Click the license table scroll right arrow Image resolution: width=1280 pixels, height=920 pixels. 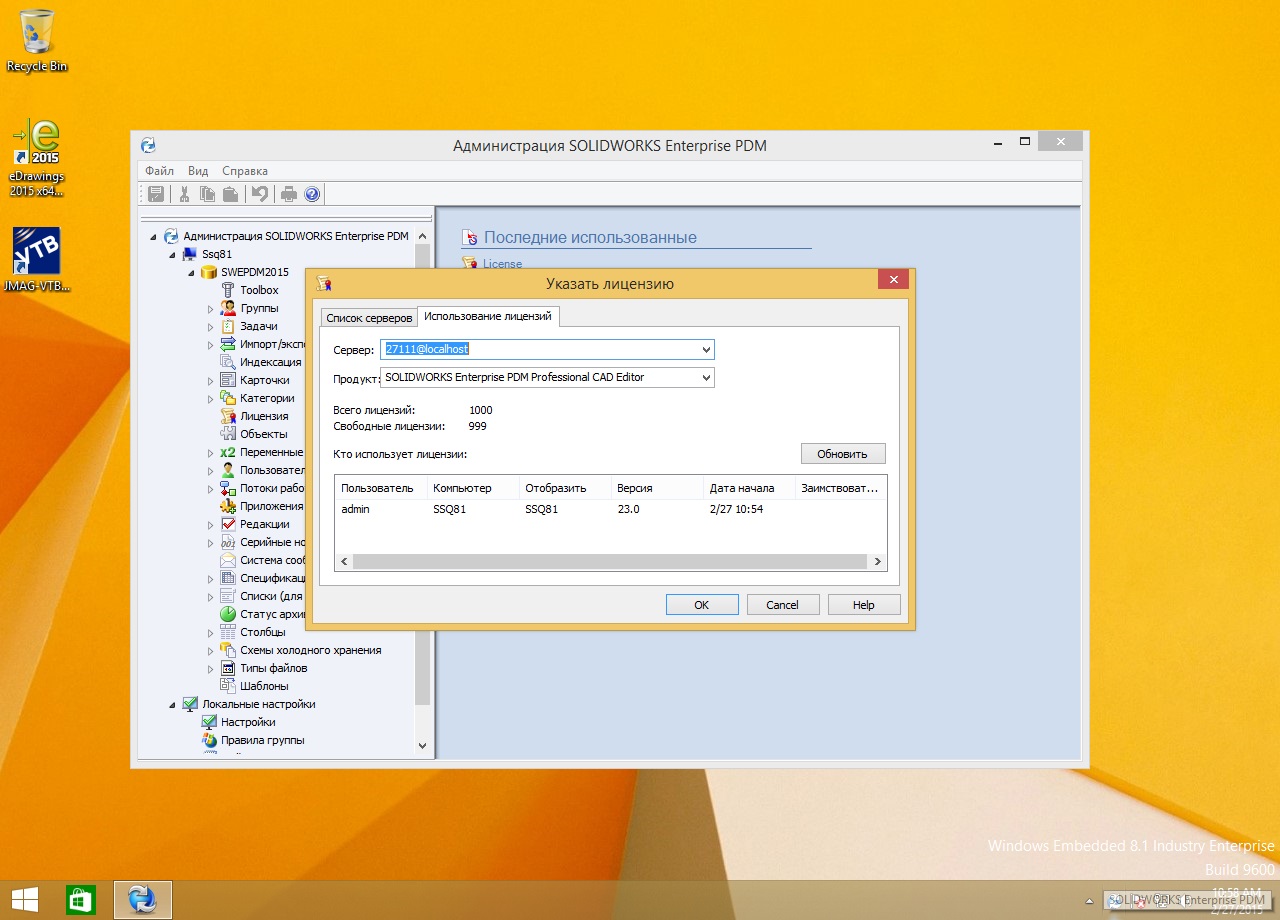[878, 562]
